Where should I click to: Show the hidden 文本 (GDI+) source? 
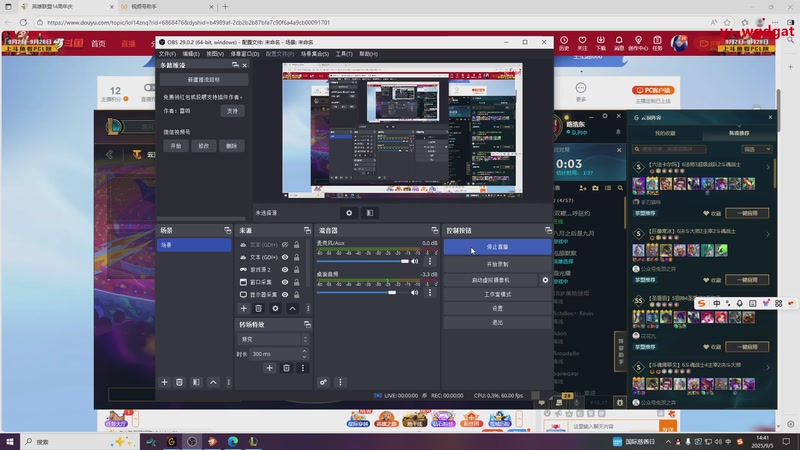tap(285, 245)
